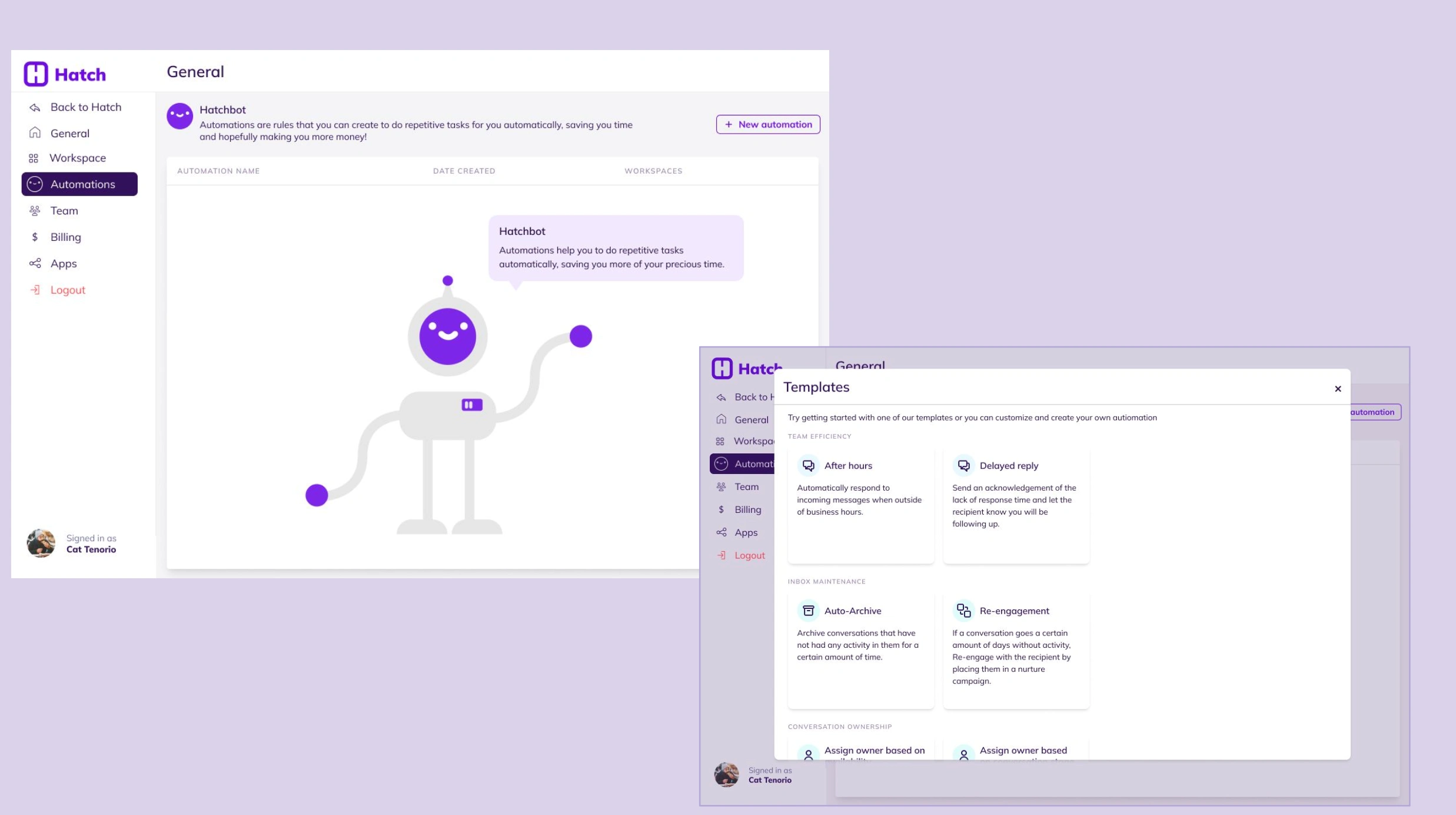Viewport: 1456px width, 815px height.
Task: Click the New automation button
Action: tap(767, 124)
